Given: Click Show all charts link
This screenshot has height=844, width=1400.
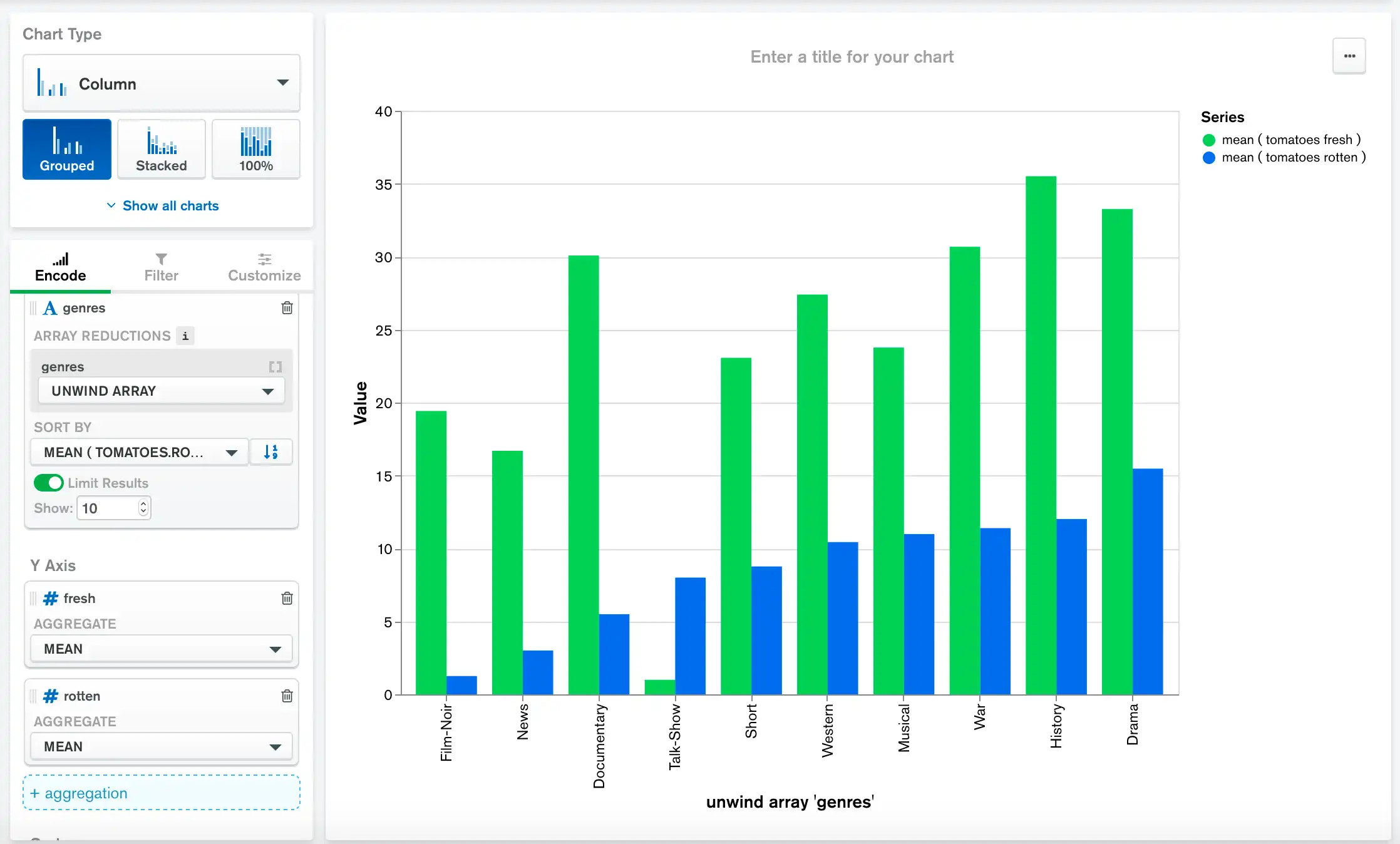Looking at the screenshot, I should (163, 206).
